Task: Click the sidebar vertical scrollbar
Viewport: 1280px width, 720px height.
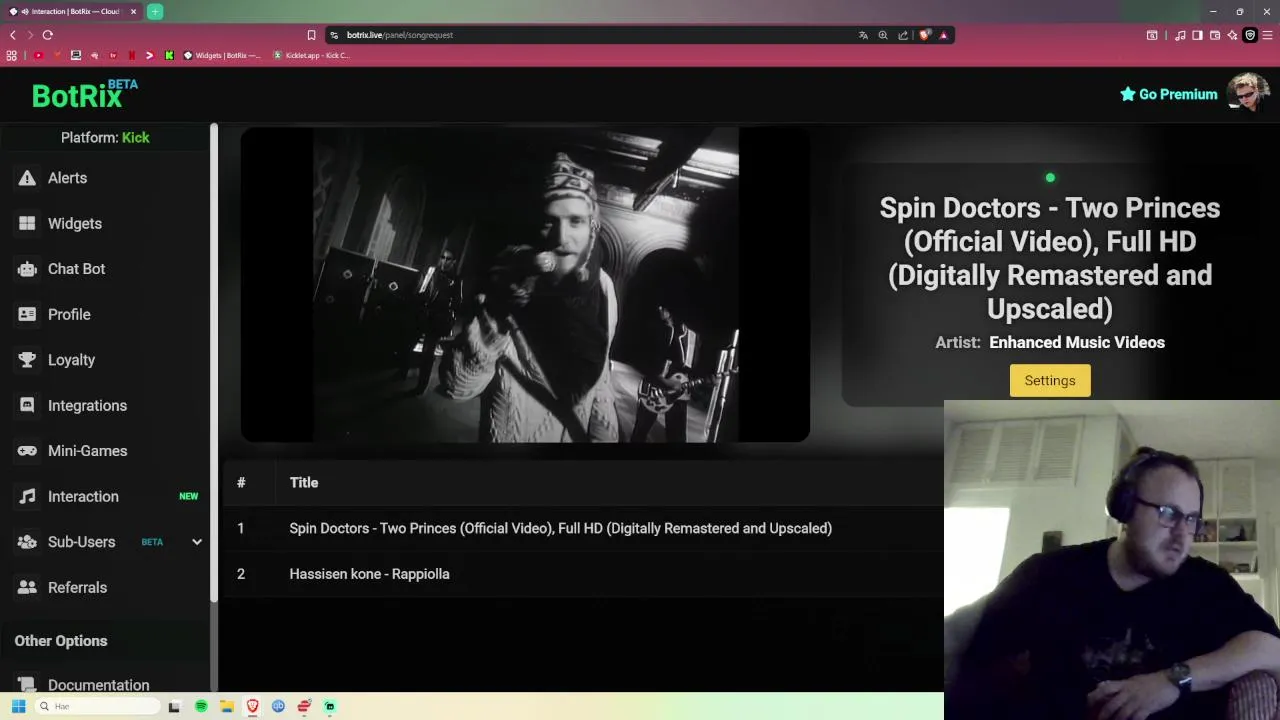Action: pyautogui.click(x=214, y=363)
